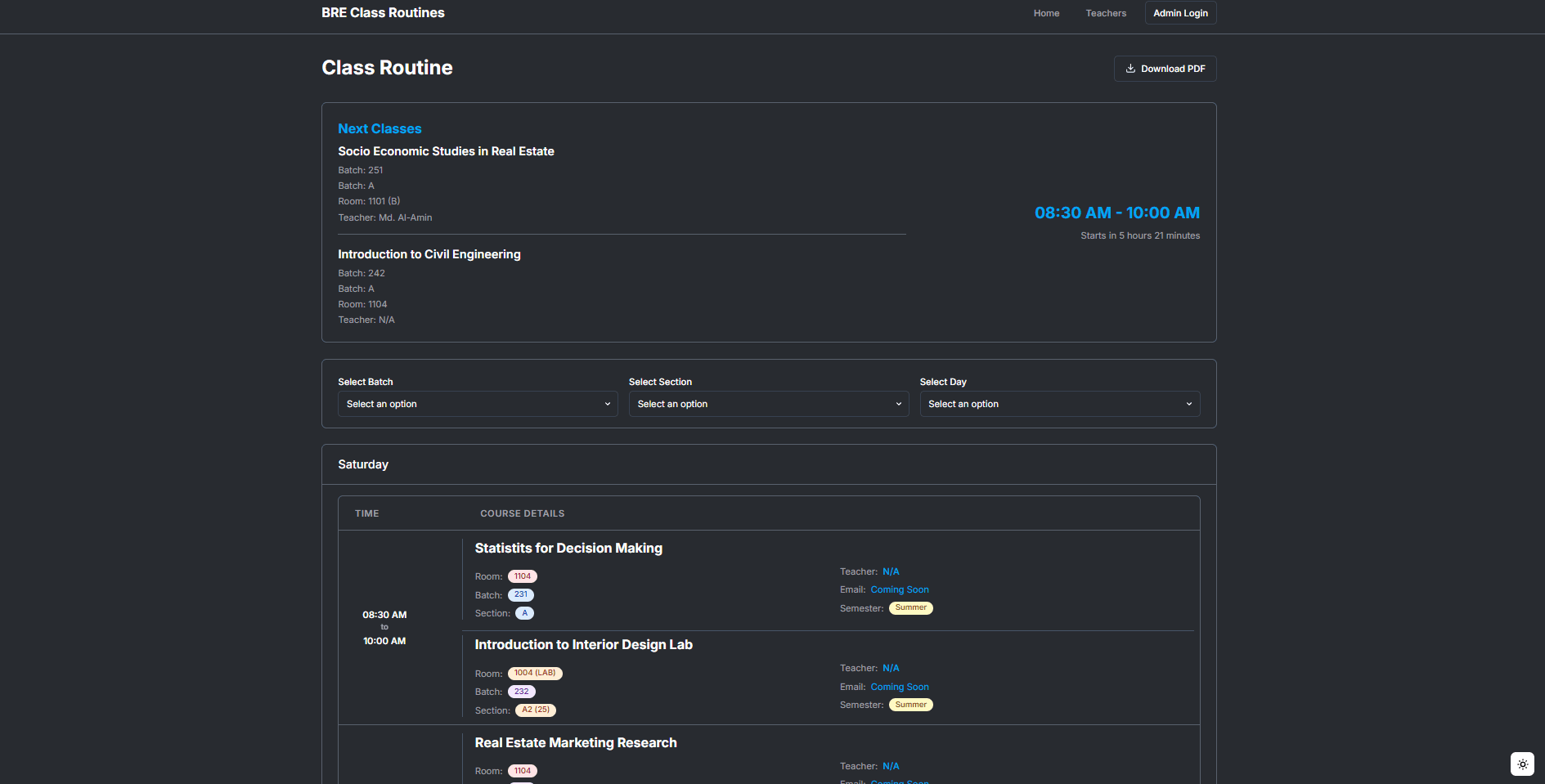This screenshot has height=784, width=1545.
Task: Click the BRE Class Routines logo title
Action: pyautogui.click(x=383, y=13)
